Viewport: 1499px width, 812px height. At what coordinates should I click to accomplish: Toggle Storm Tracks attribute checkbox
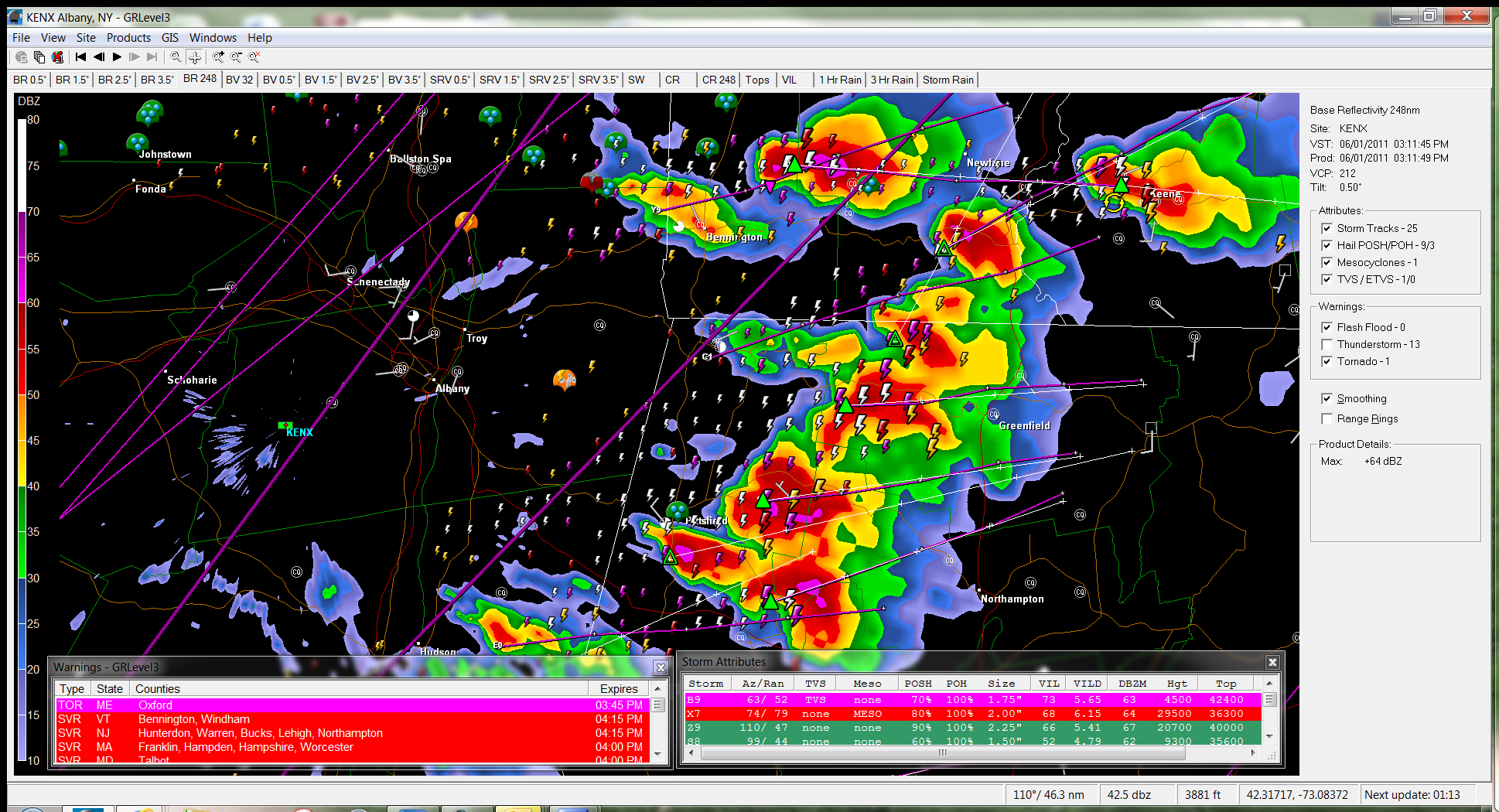pyautogui.click(x=1327, y=228)
